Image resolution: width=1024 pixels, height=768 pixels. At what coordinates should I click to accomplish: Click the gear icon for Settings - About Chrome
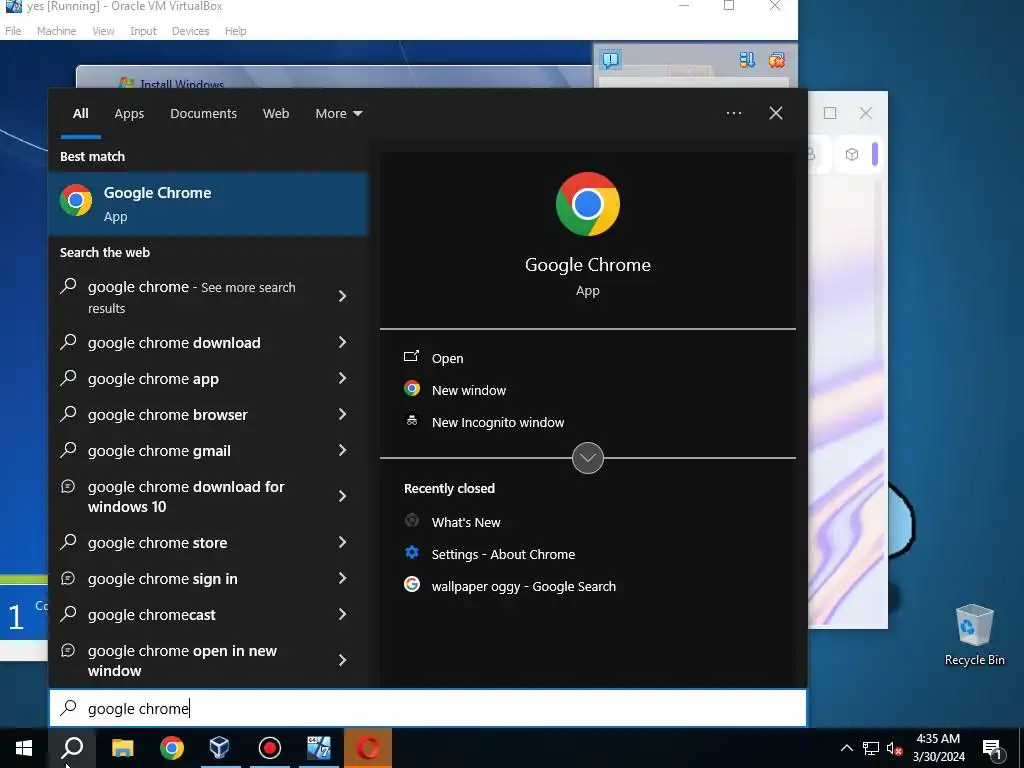pyautogui.click(x=411, y=552)
